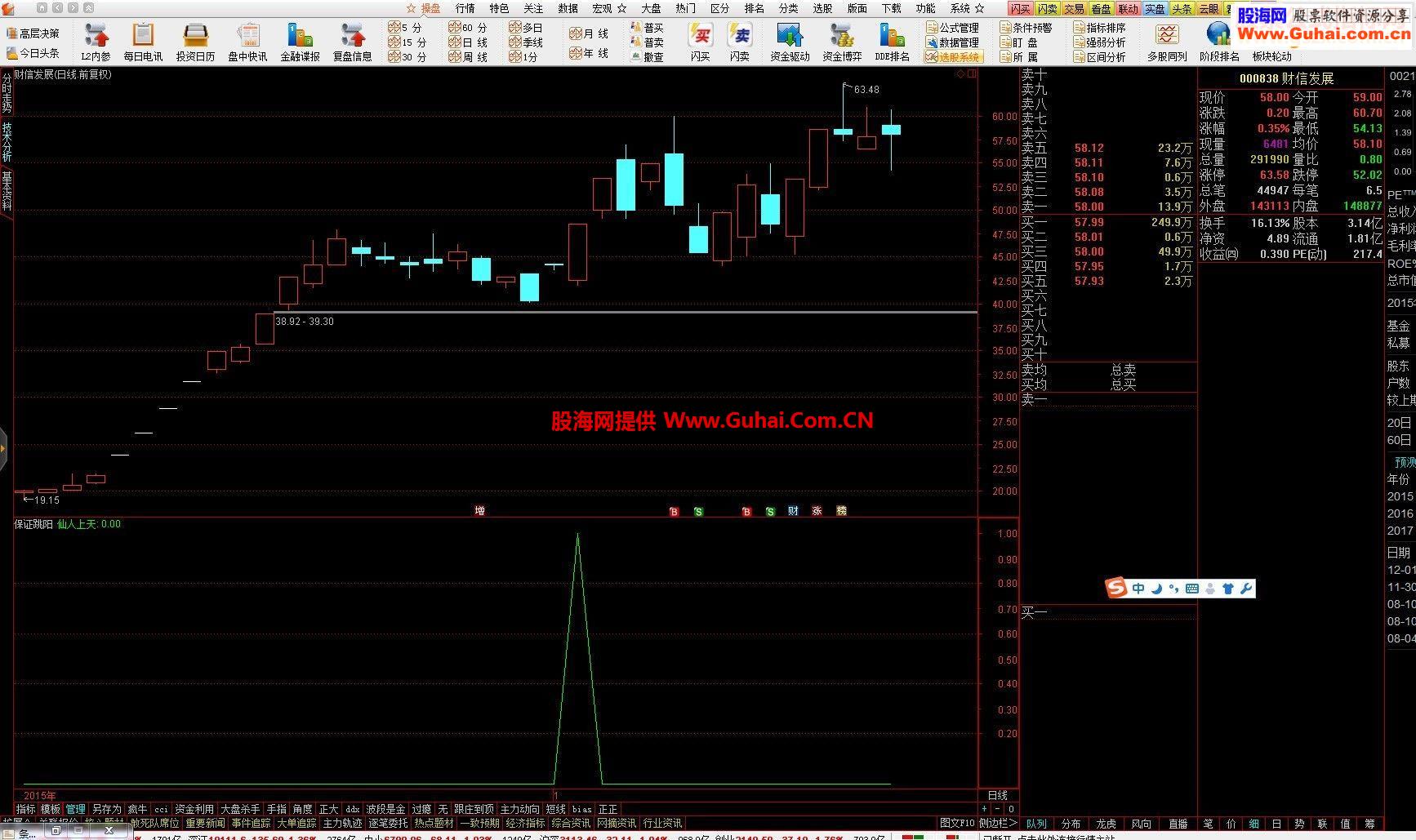This screenshot has width=1416, height=840.
Task: Toggle the 侧边栏 sidebar button
Action: pos(997,823)
